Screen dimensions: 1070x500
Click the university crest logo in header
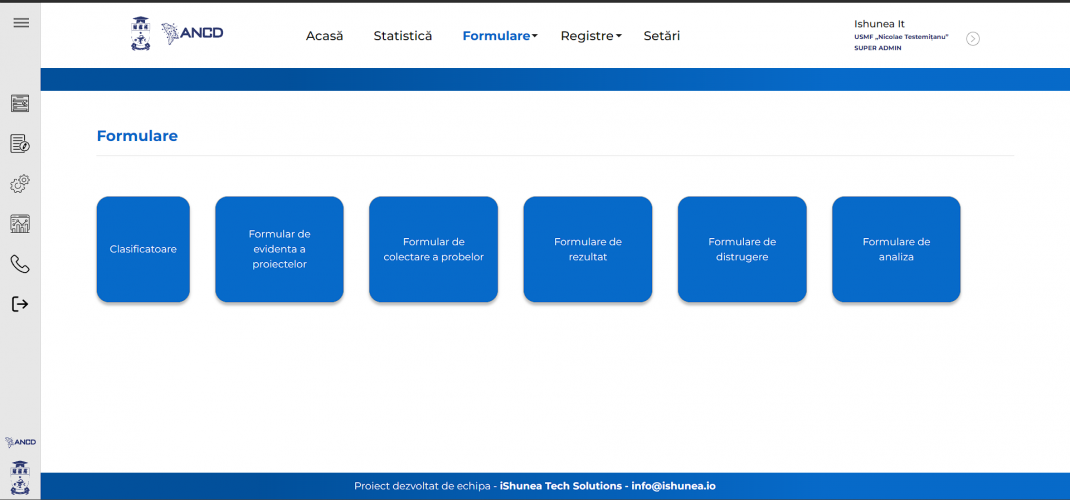[x=141, y=33]
